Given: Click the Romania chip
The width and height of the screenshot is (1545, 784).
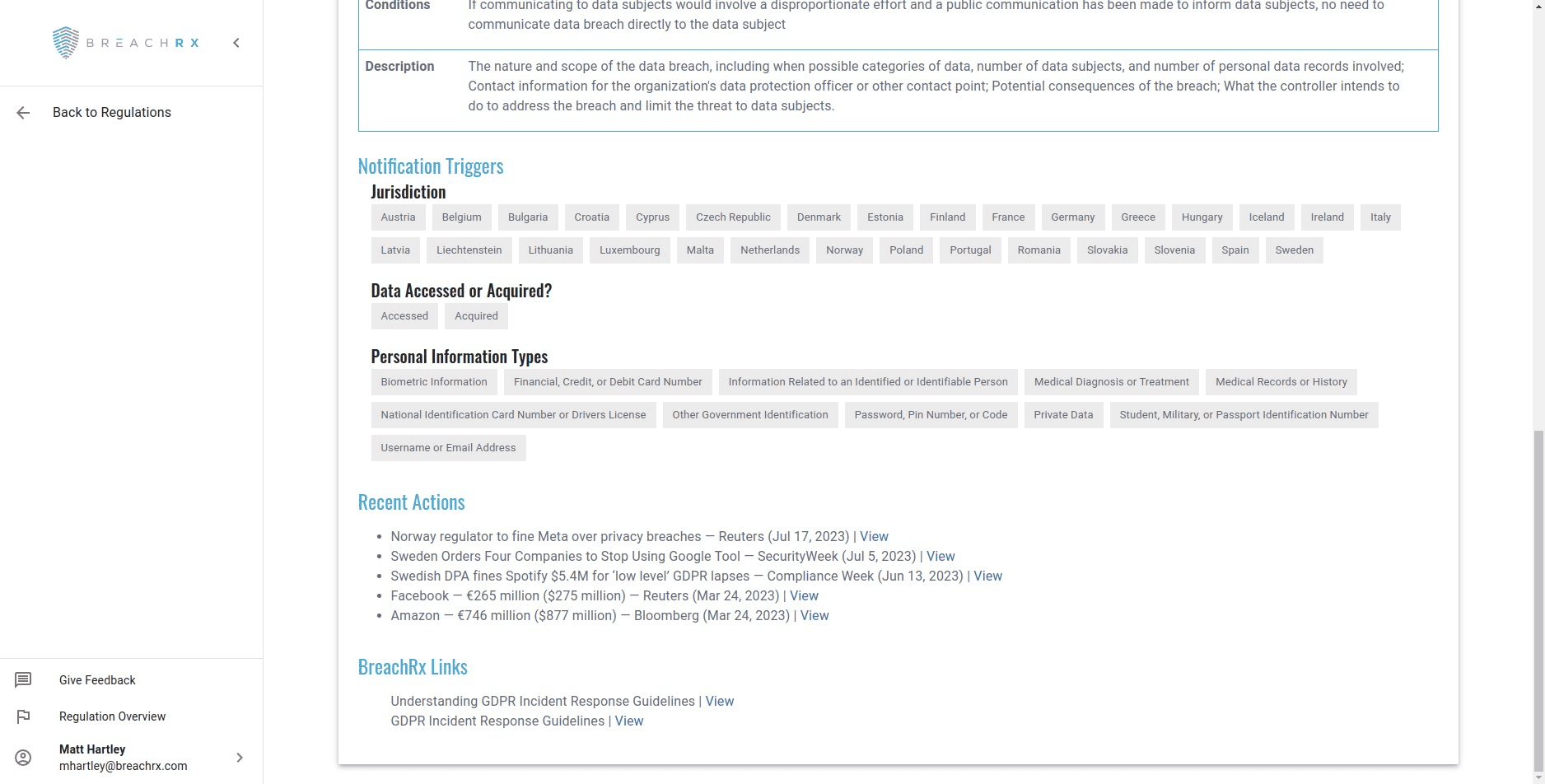Looking at the screenshot, I should [1039, 250].
